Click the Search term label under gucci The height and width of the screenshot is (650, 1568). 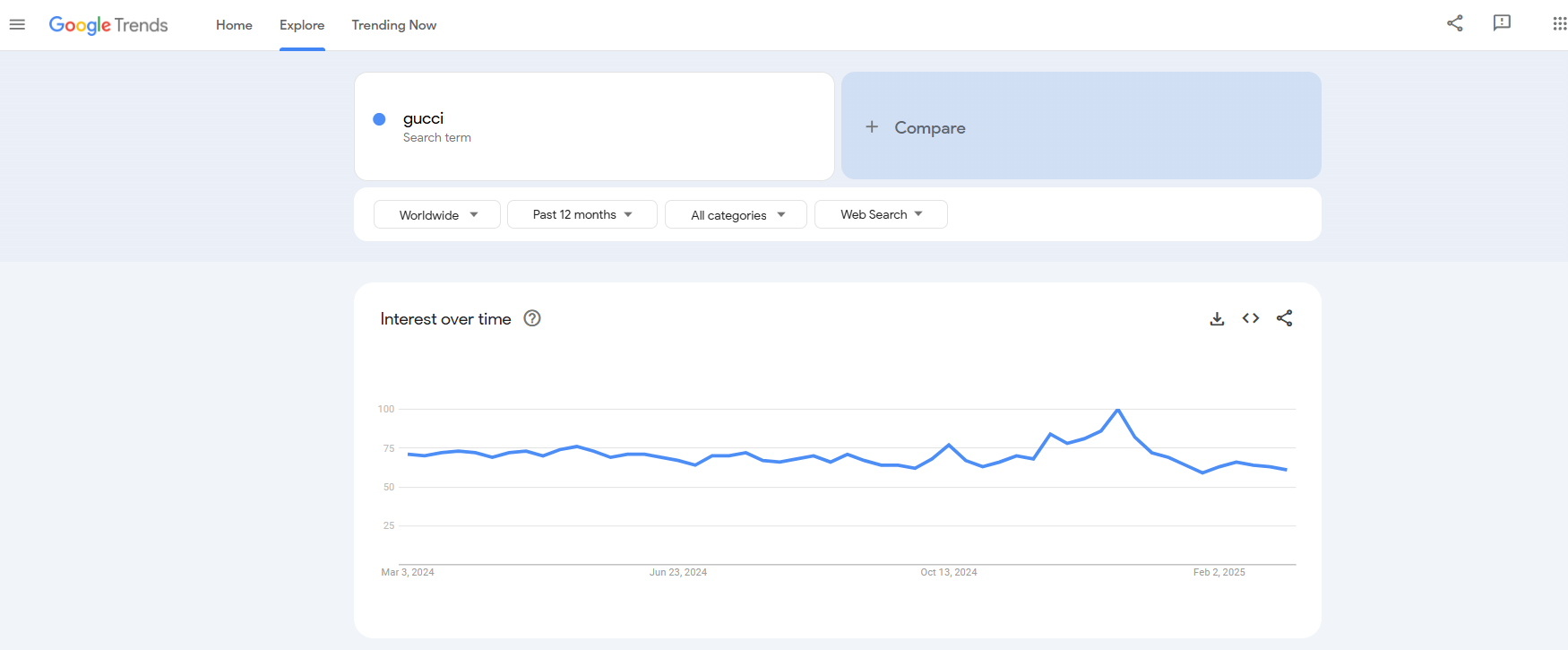437,137
